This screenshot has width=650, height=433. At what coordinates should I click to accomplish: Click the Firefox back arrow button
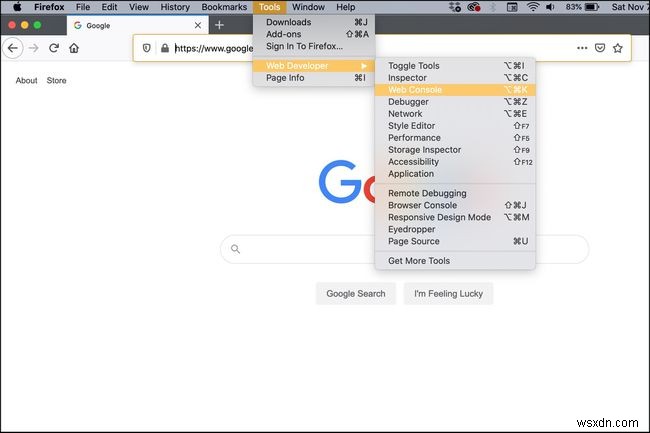pyautogui.click(x=13, y=48)
